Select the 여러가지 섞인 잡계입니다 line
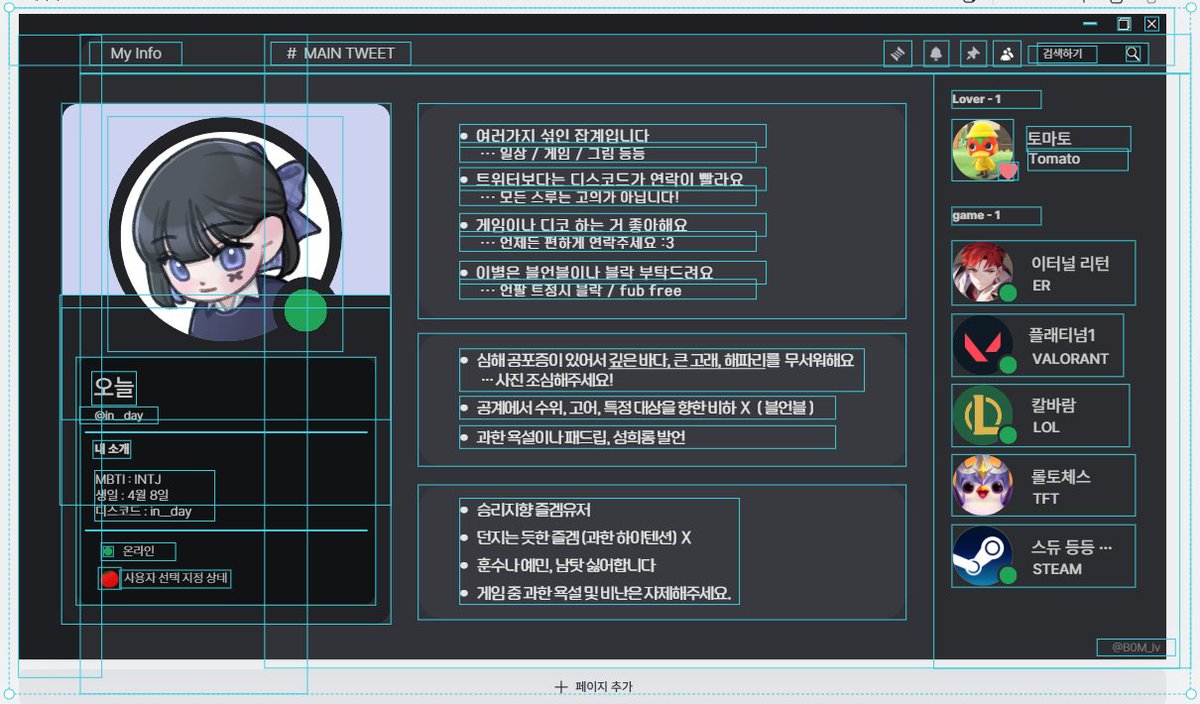 tap(563, 135)
